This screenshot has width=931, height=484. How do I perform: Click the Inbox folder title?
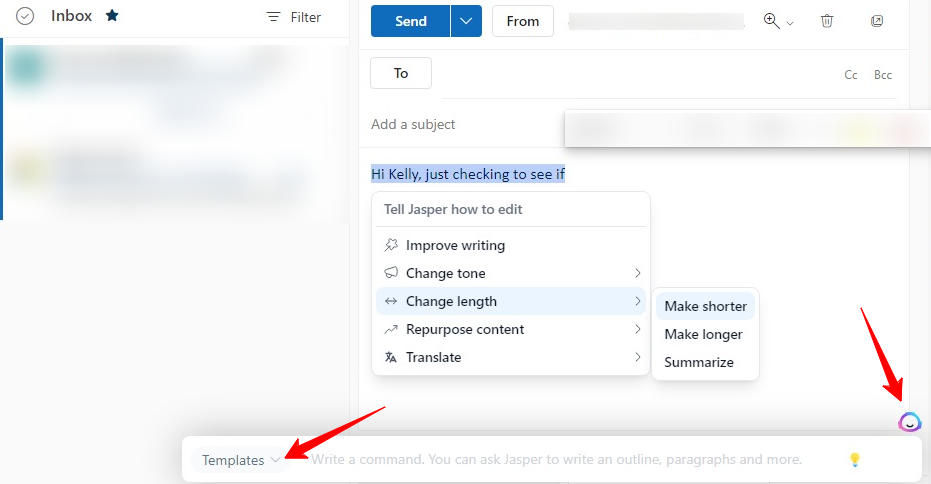[71, 16]
